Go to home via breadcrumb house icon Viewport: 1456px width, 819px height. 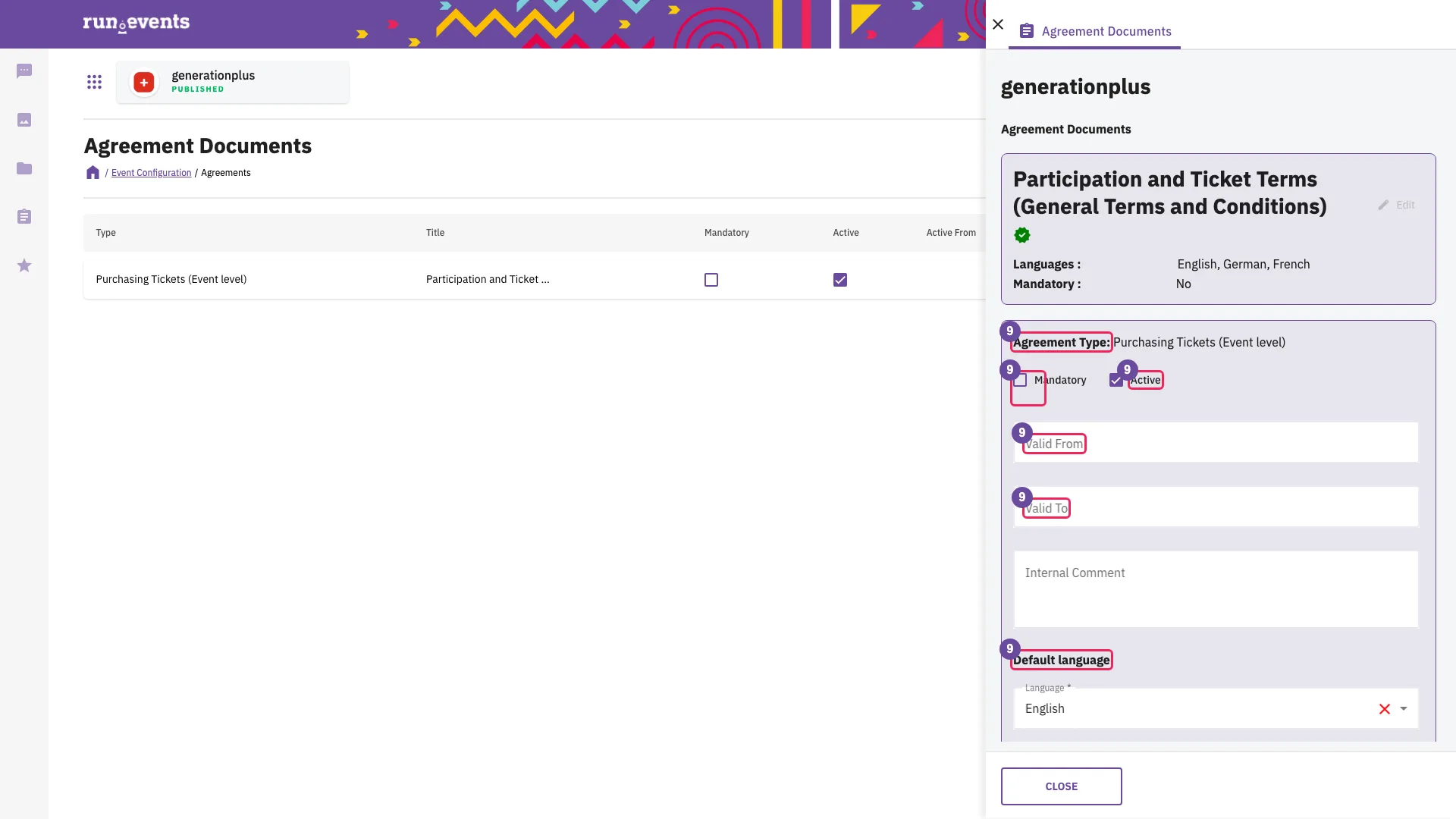coord(93,172)
